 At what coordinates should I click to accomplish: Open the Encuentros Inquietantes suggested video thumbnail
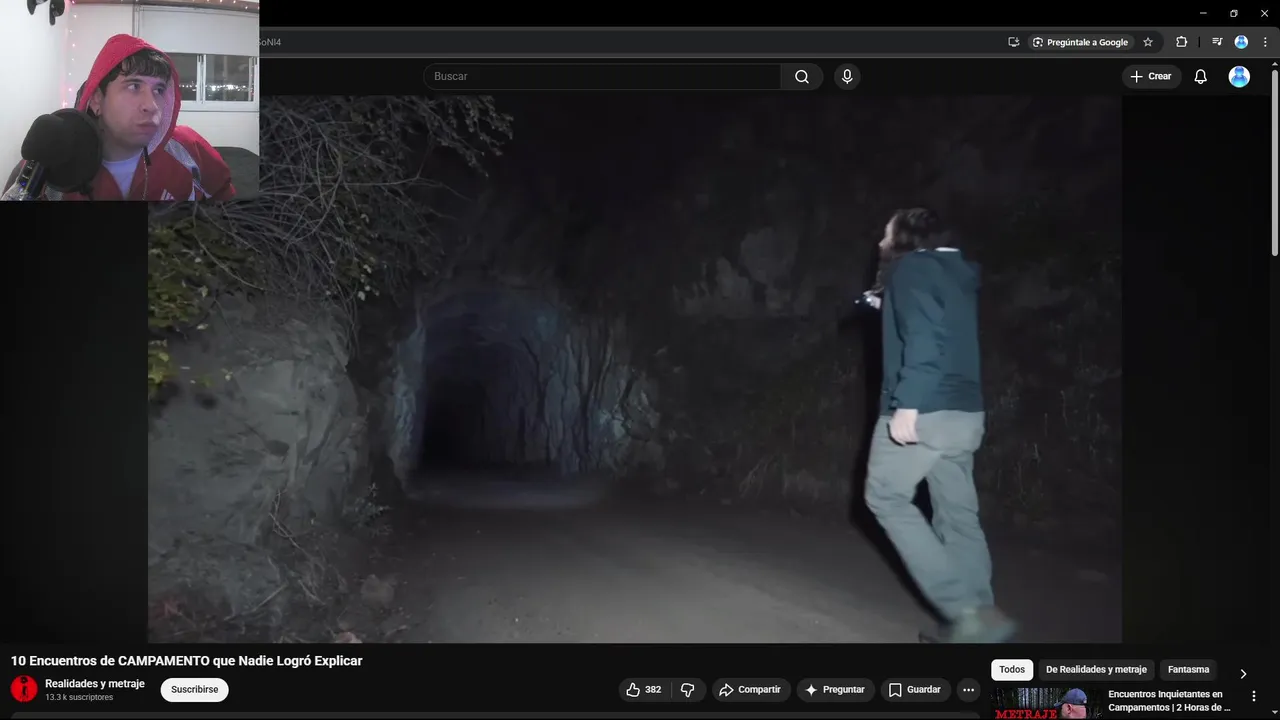(x=1045, y=703)
